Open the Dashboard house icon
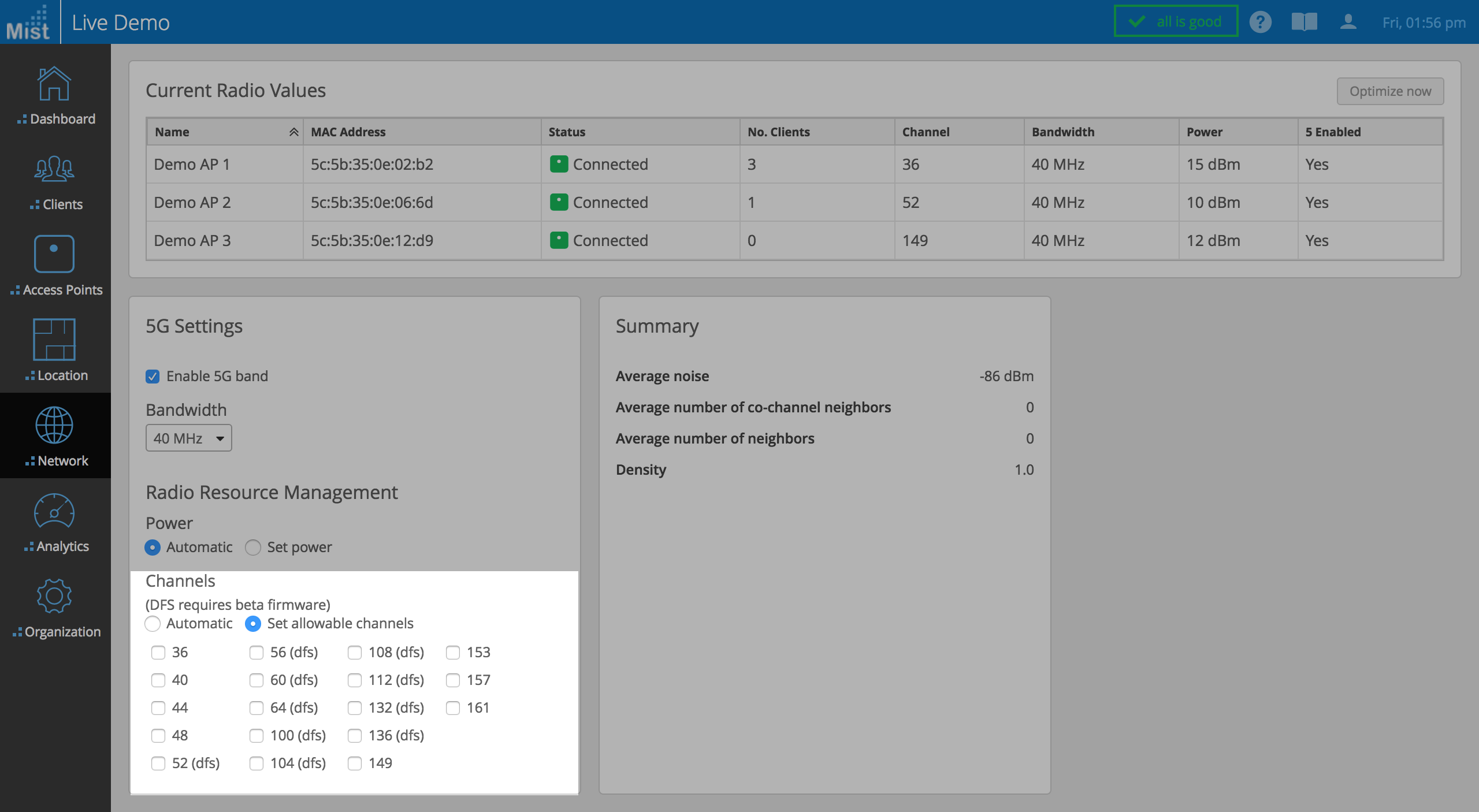The image size is (1479, 812). [x=54, y=84]
